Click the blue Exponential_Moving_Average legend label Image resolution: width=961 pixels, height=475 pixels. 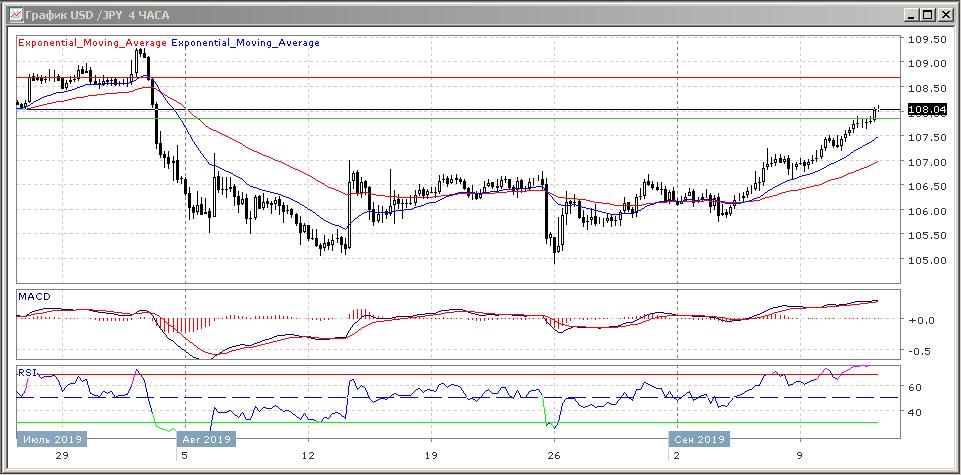[246, 43]
